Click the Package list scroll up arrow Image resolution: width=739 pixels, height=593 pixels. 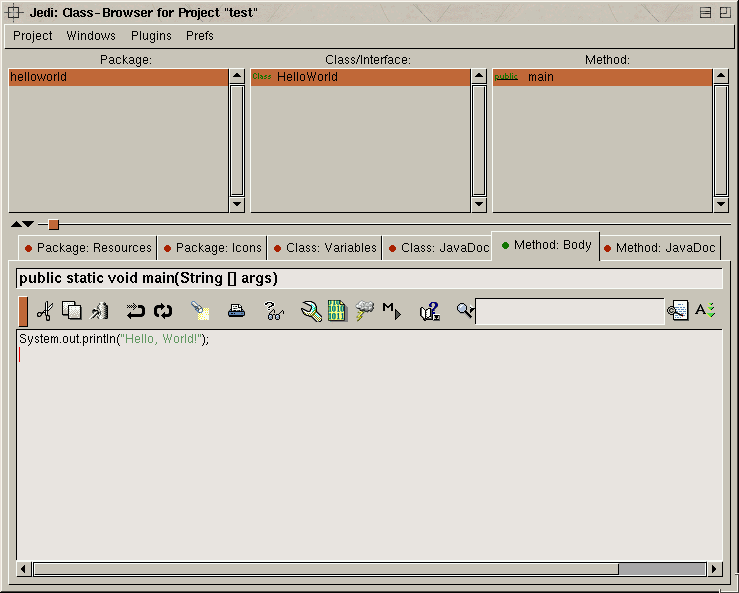tap(237, 76)
